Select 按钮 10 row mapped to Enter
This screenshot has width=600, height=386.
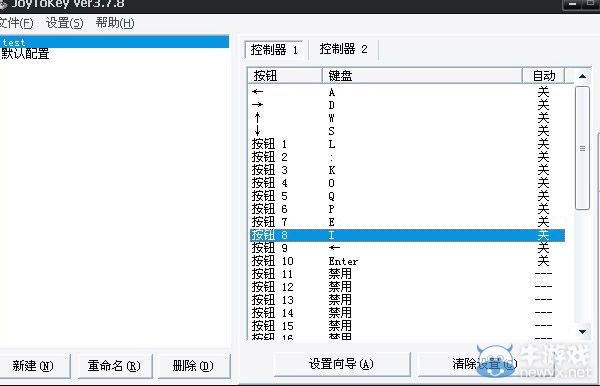(408, 261)
